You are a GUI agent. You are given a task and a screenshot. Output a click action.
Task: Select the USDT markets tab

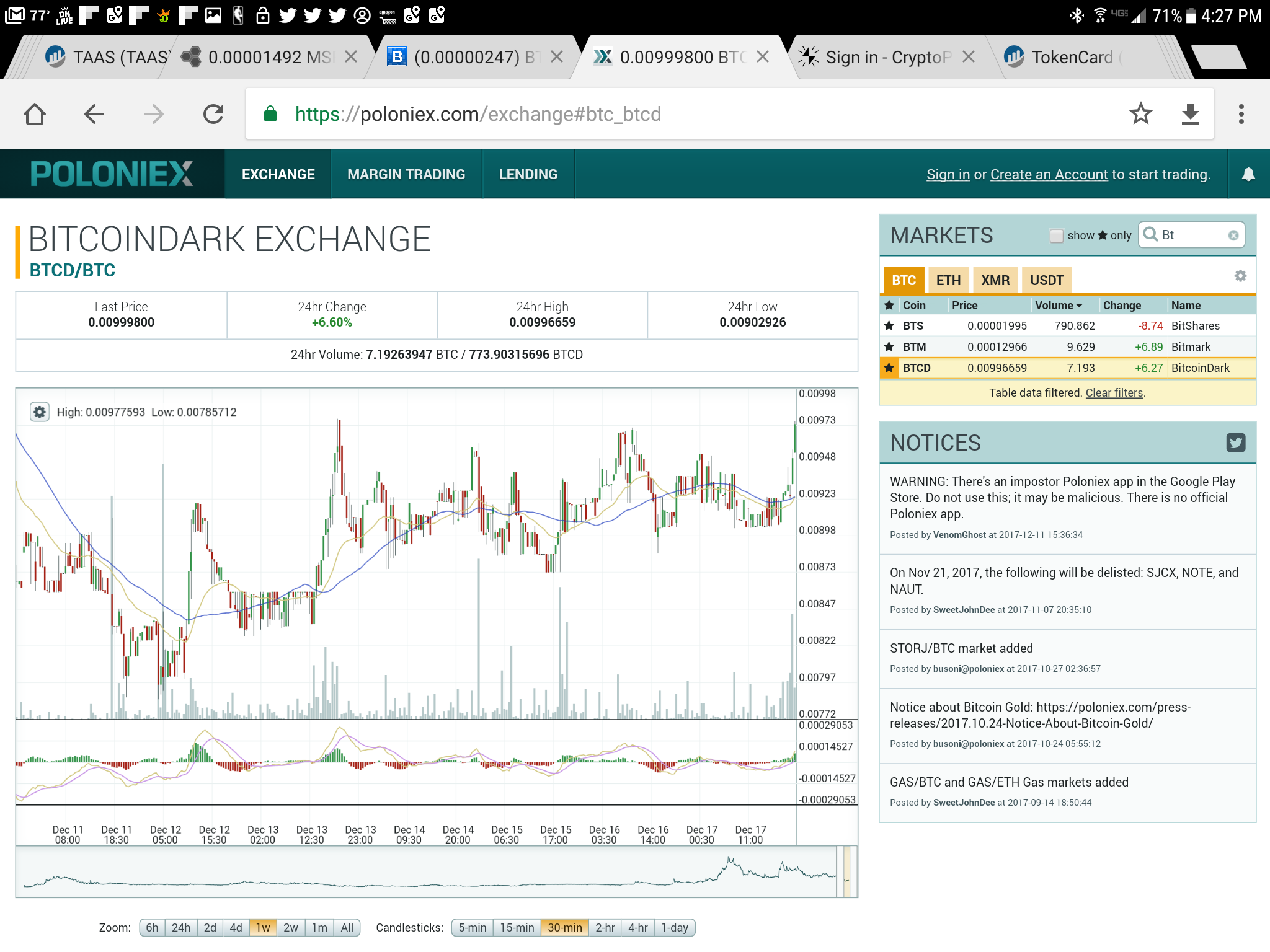1047,280
